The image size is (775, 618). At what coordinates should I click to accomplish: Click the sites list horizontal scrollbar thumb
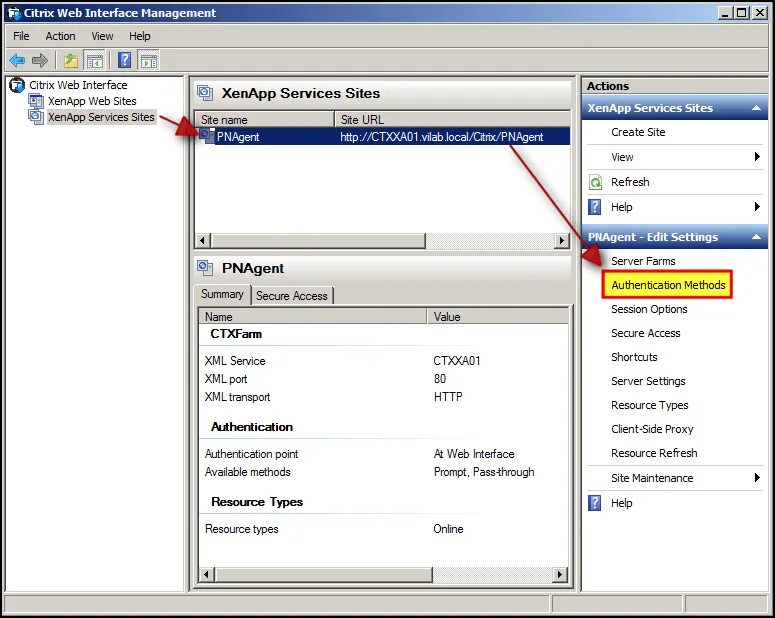(318, 241)
